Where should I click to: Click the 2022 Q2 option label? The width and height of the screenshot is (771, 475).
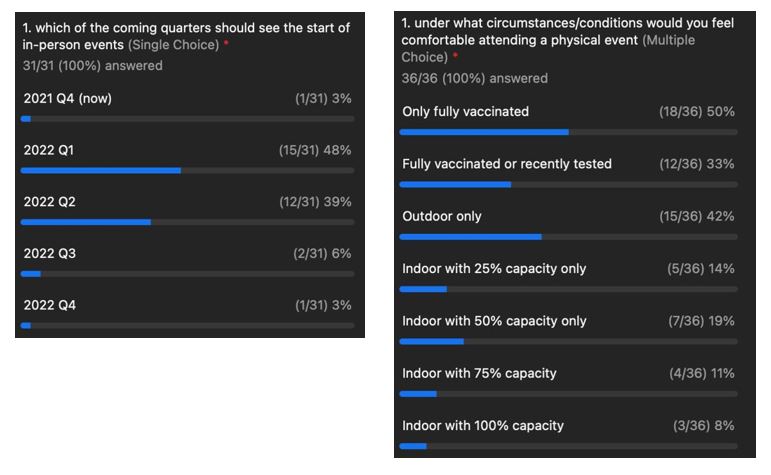click(x=49, y=202)
